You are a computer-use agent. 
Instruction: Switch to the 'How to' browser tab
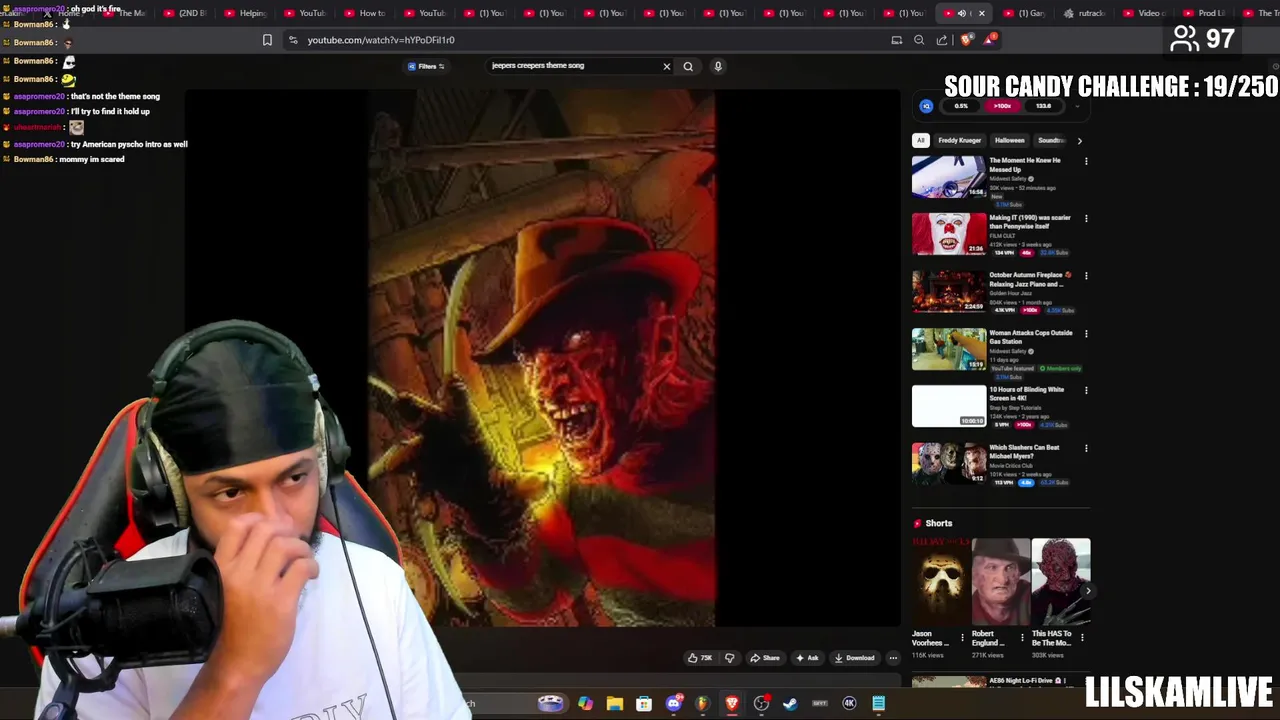point(366,13)
